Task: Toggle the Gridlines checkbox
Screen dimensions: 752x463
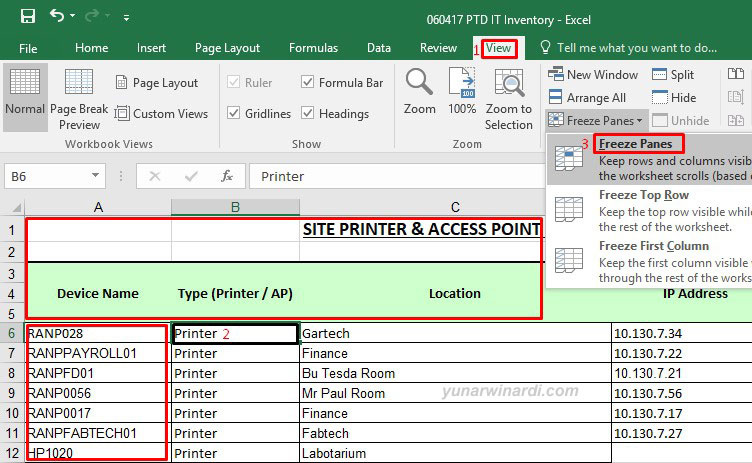Action: coord(234,113)
